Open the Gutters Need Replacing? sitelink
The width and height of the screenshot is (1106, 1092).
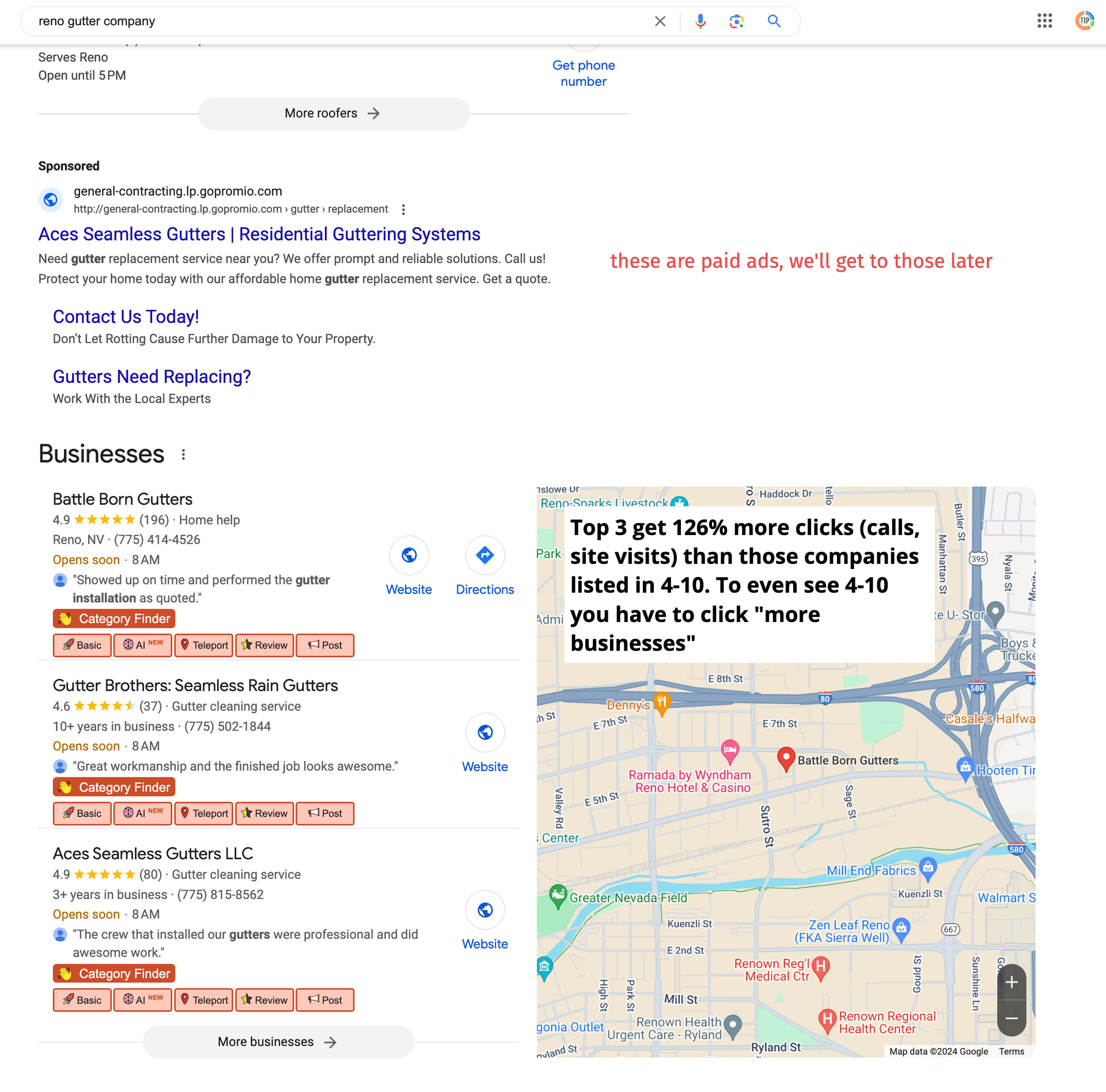[152, 377]
